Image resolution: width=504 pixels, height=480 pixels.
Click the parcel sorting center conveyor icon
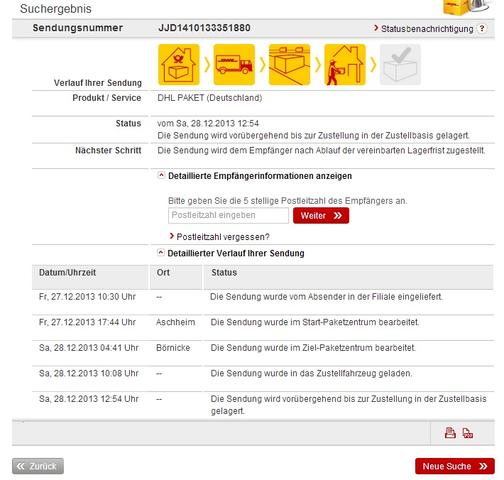click(x=289, y=65)
